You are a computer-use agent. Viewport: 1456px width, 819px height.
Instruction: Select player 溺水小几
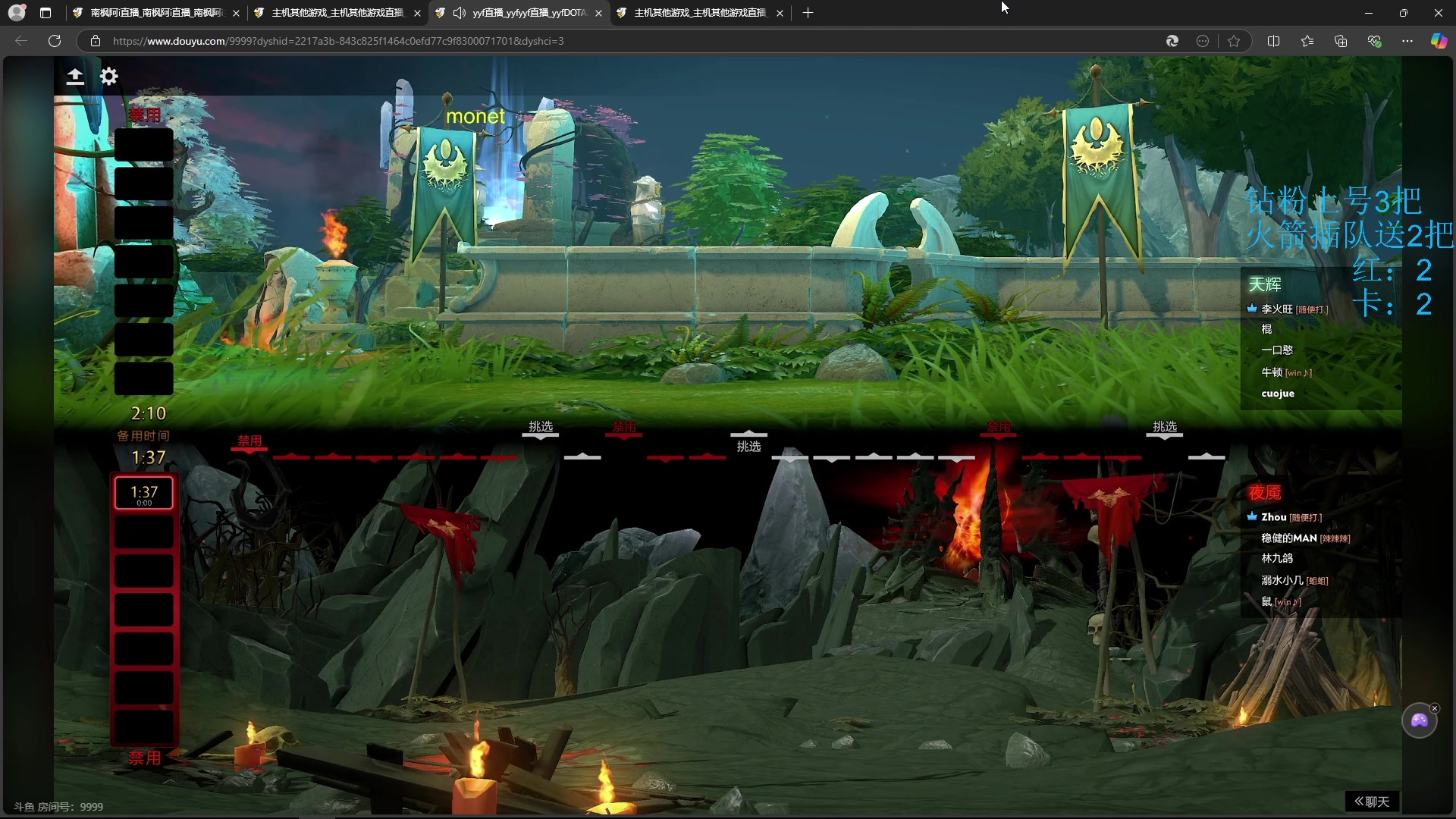click(x=1282, y=581)
